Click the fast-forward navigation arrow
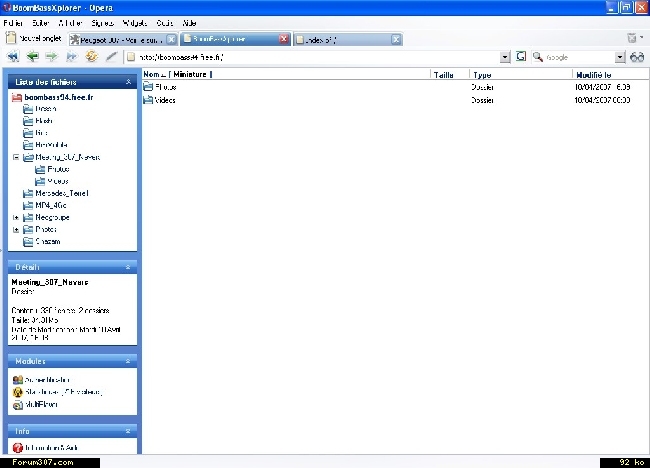650x468 pixels. click(x=71, y=56)
